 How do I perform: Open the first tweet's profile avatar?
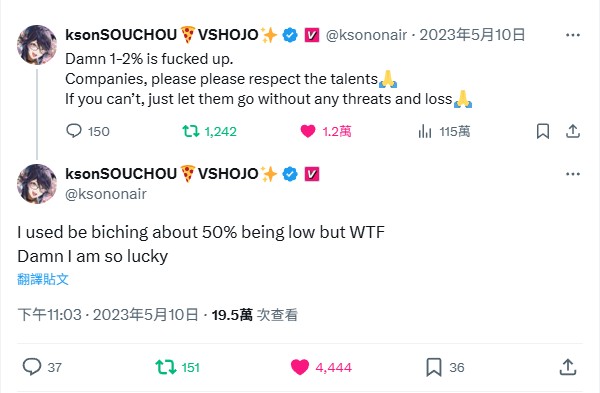coord(37,45)
